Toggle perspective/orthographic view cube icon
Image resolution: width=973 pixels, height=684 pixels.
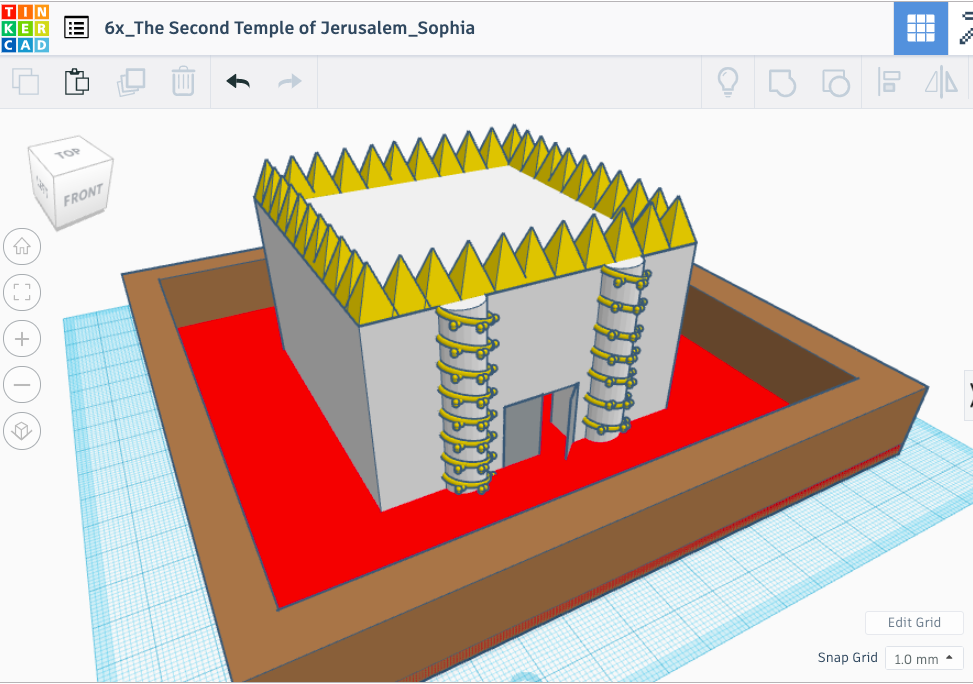22,431
